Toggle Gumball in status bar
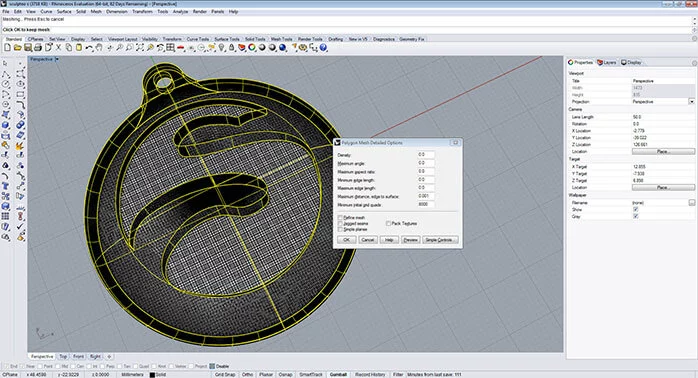The width and height of the screenshot is (698, 378). coord(338,375)
